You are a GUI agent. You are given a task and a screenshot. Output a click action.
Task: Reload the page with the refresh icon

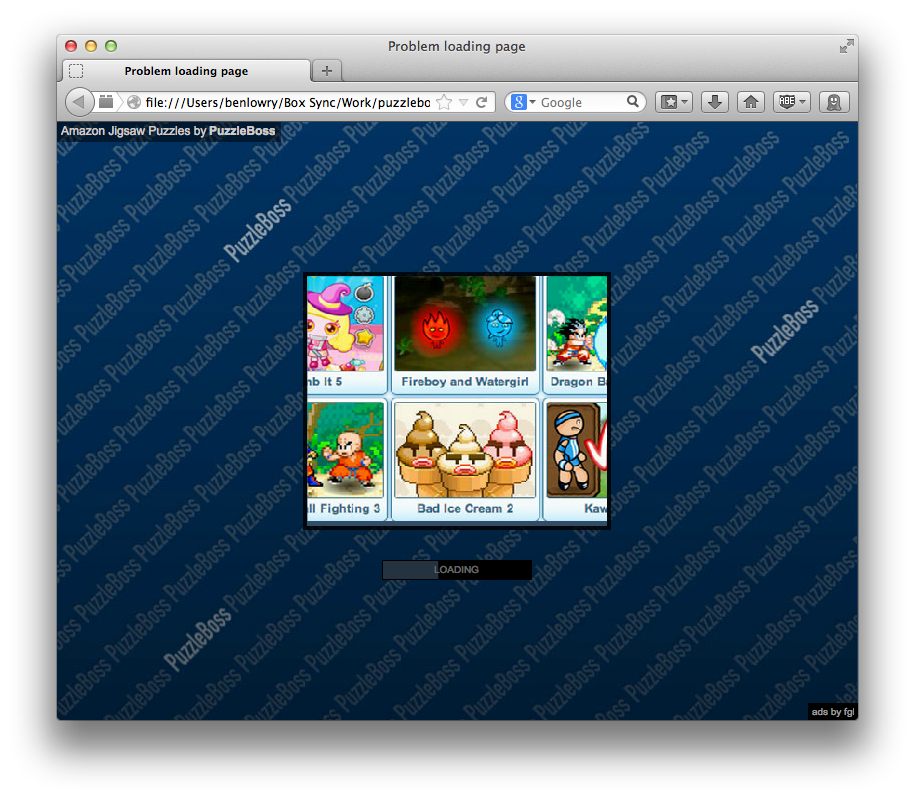click(x=481, y=102)
